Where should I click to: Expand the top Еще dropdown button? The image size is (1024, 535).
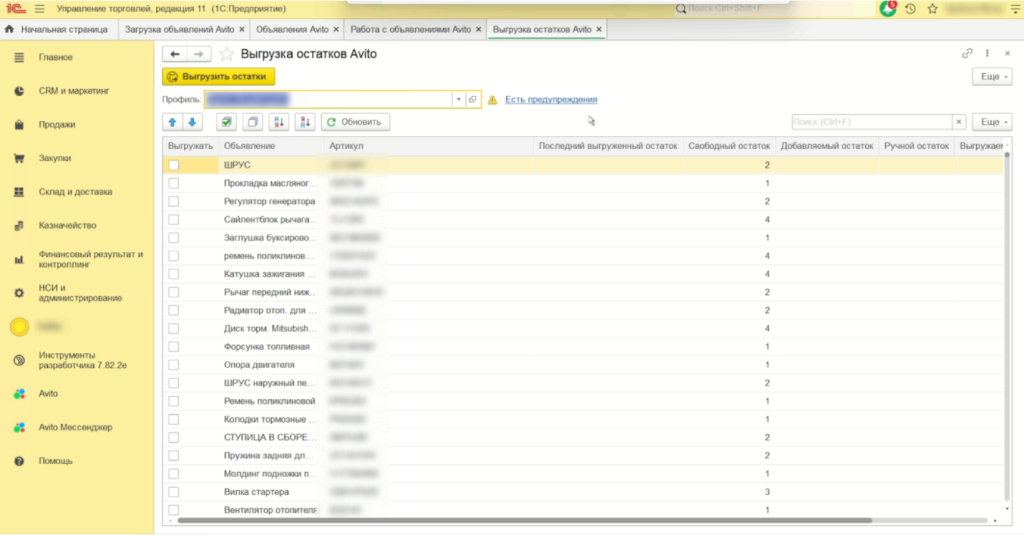pos(991,76)
